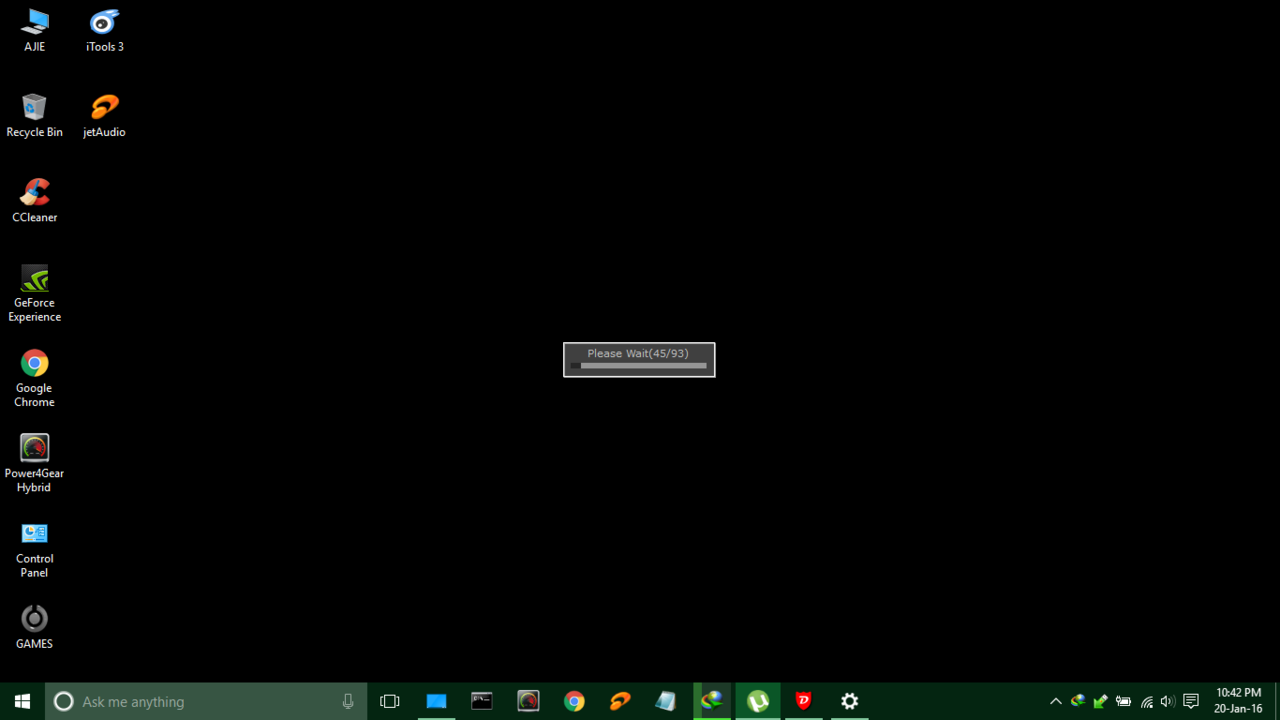This screenshot has height=720, width=1280.
Task: Open the Action Center notifications icon
Action: (1191, 701)
